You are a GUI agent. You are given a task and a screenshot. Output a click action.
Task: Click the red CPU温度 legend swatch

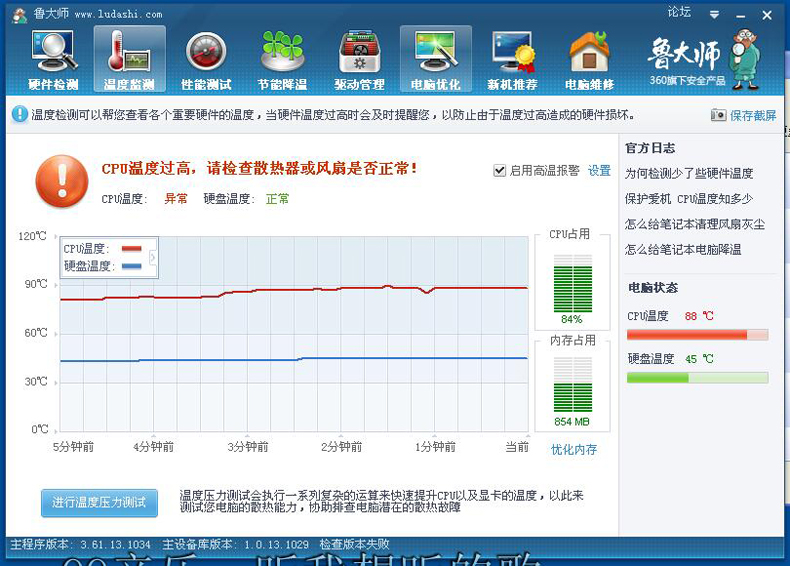point(131,248)
